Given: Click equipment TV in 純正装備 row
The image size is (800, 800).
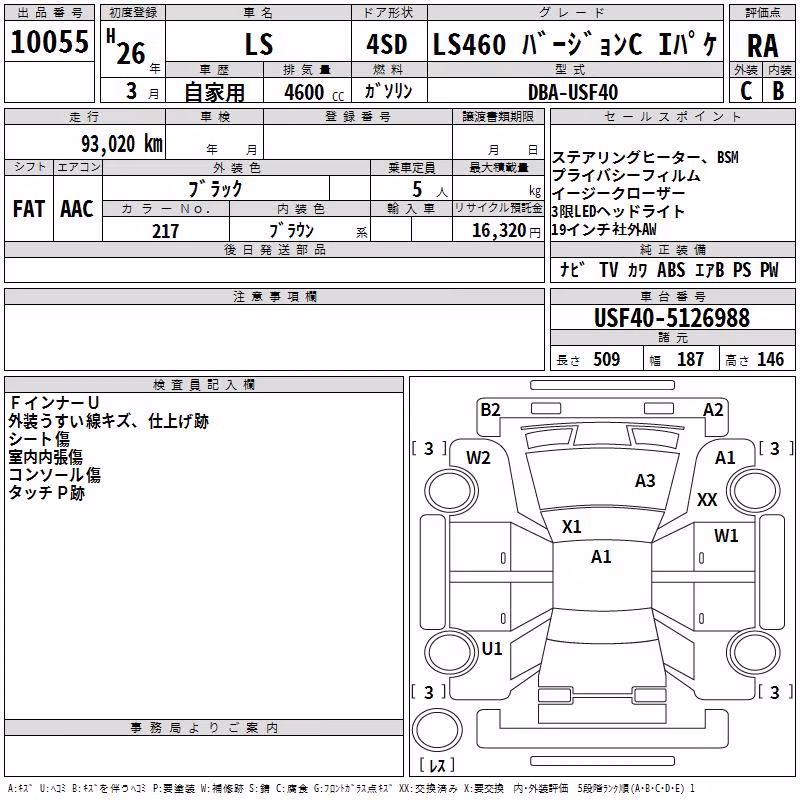Looking at the screenshot, I should (x=609, y=270).
